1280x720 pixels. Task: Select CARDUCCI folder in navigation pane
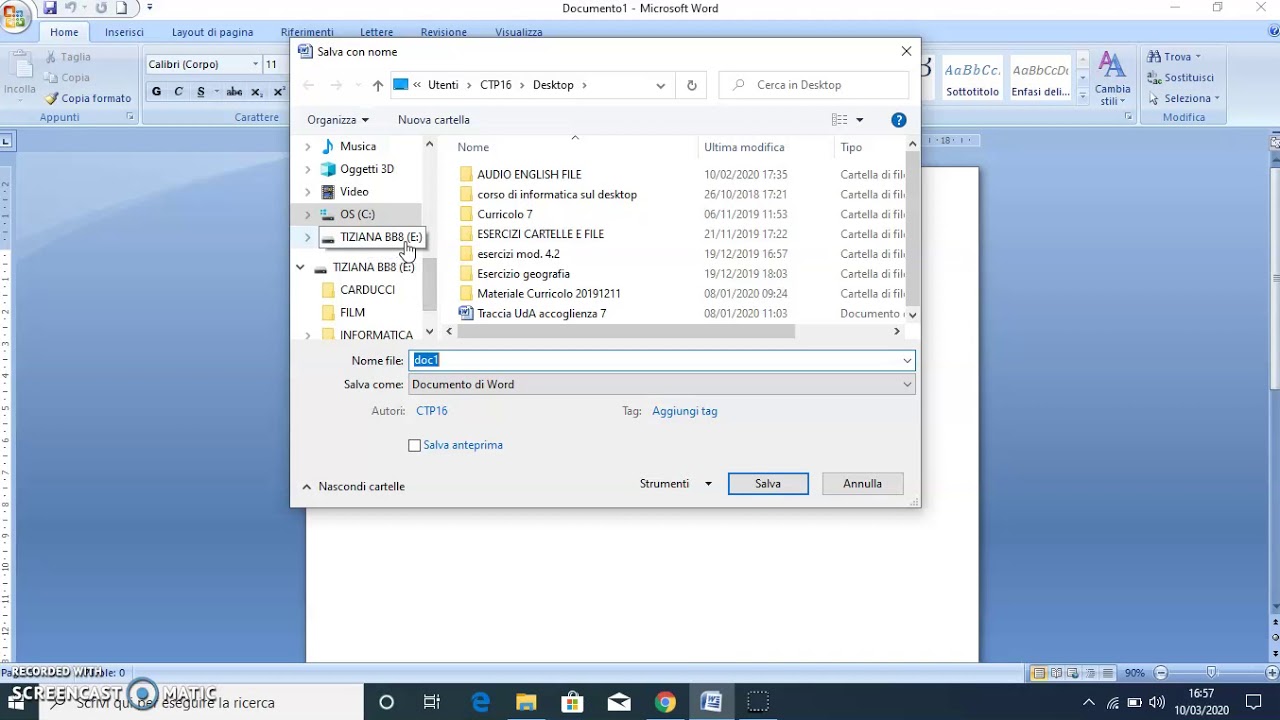367,290
